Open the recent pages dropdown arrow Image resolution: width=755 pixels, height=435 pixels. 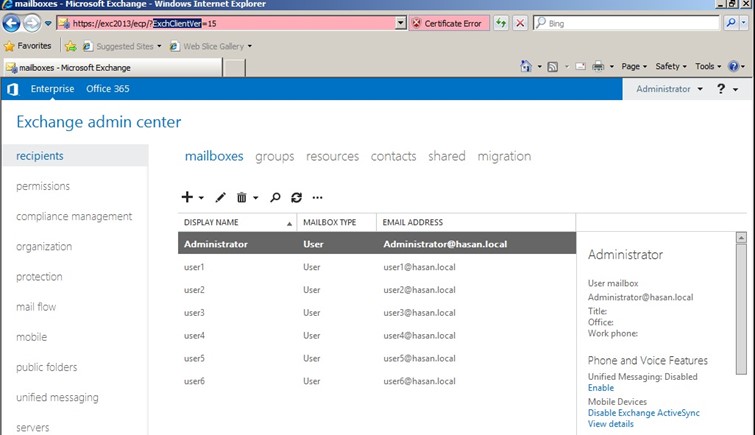[x=48, y=23]
